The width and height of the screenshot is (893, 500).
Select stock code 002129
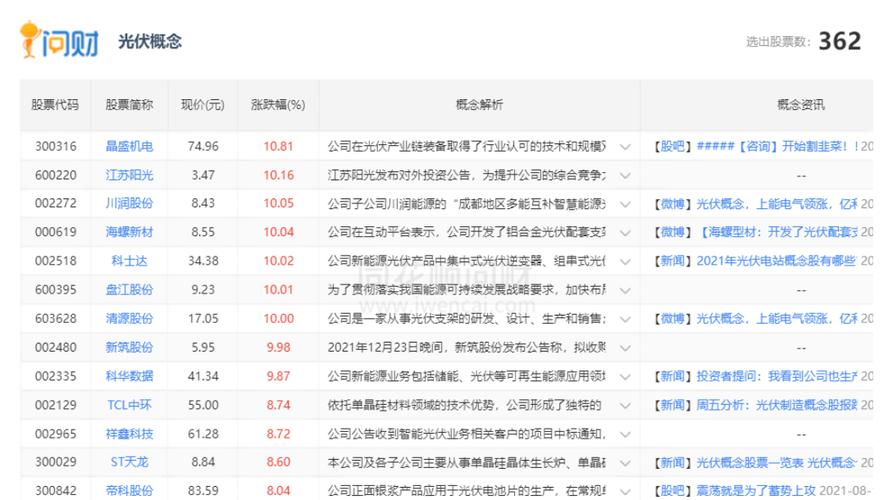click(55, 405)
